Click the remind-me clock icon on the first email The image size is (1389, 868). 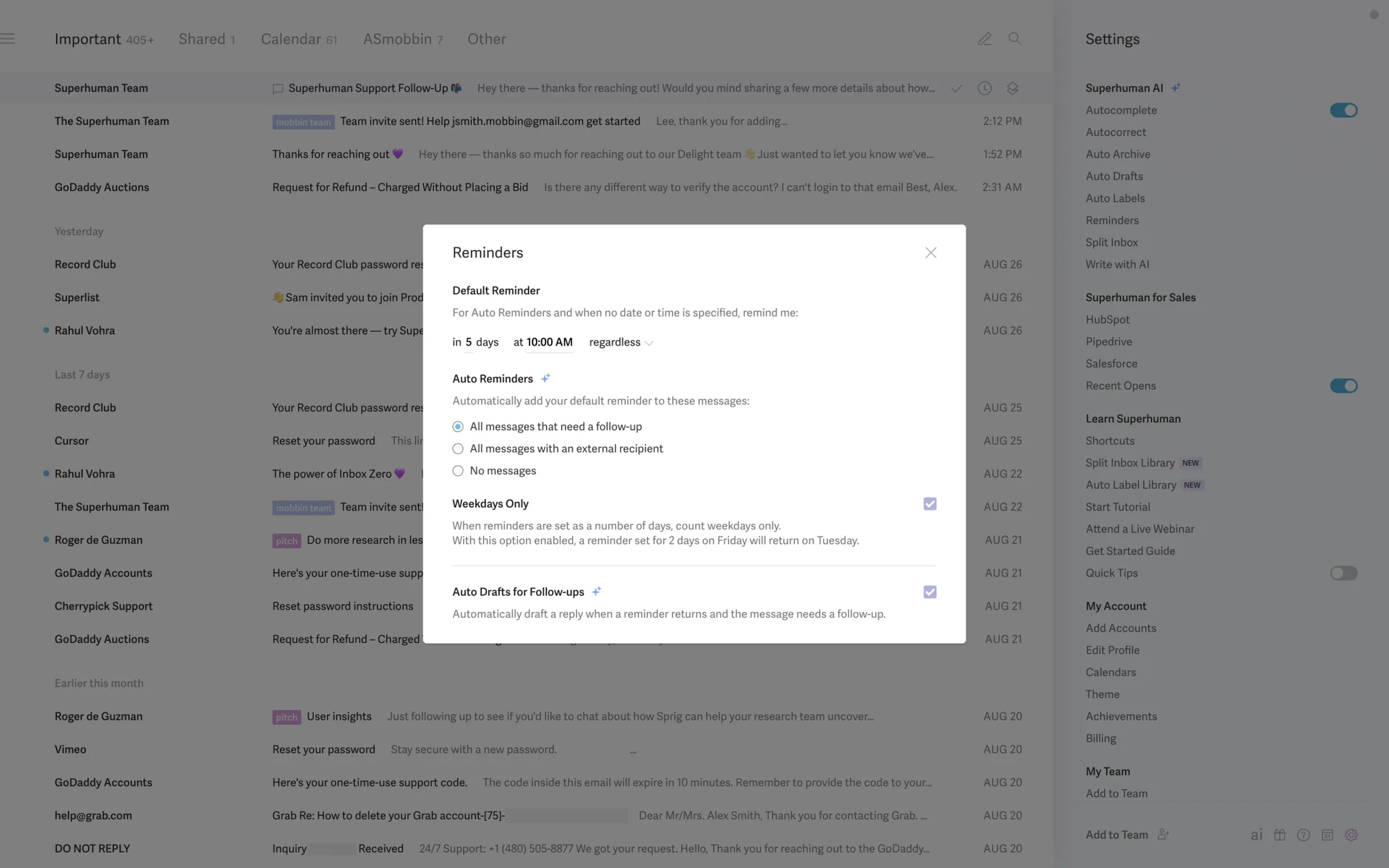point(985,88)
